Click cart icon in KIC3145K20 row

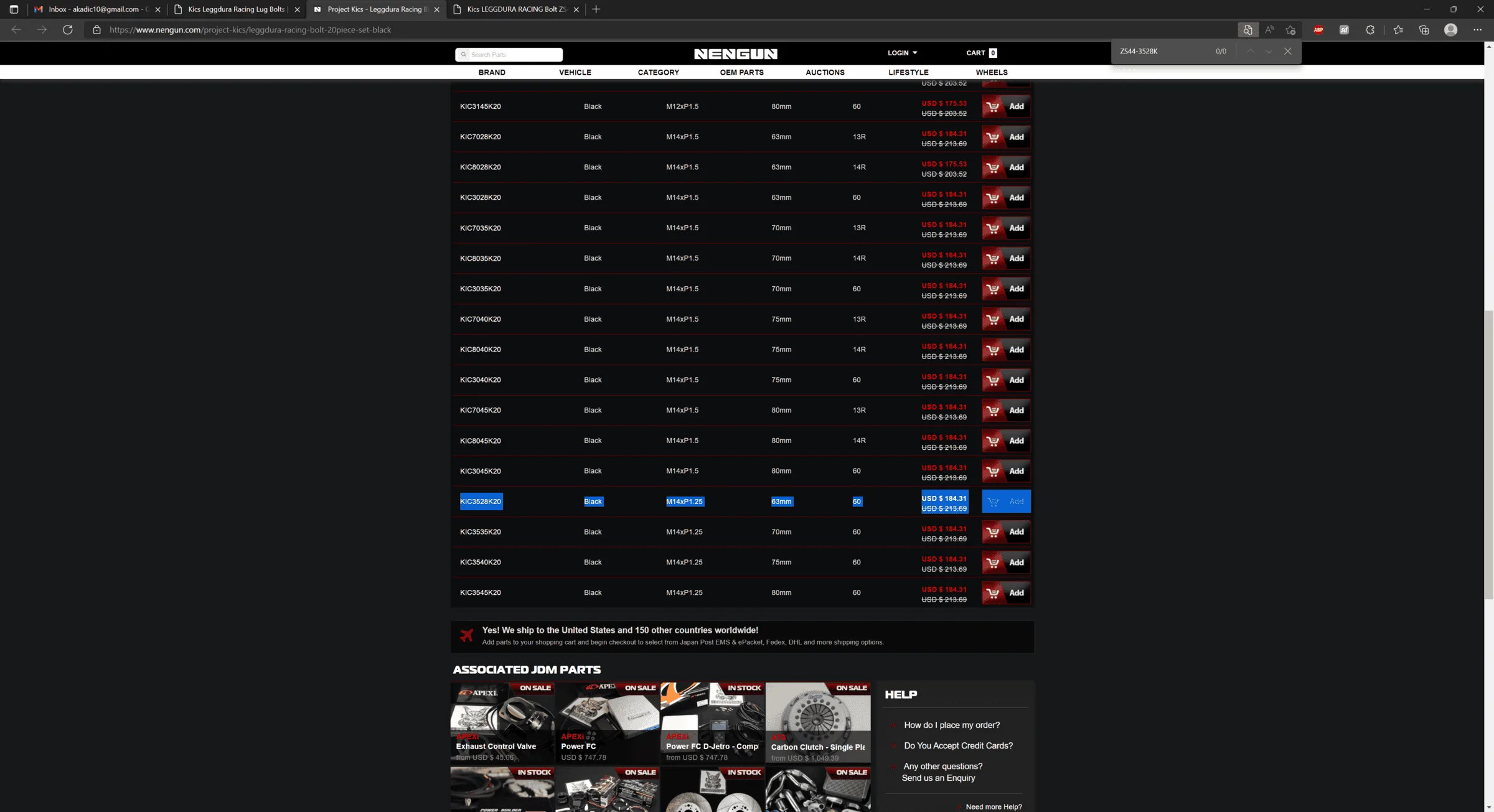(x=993, y=106)
